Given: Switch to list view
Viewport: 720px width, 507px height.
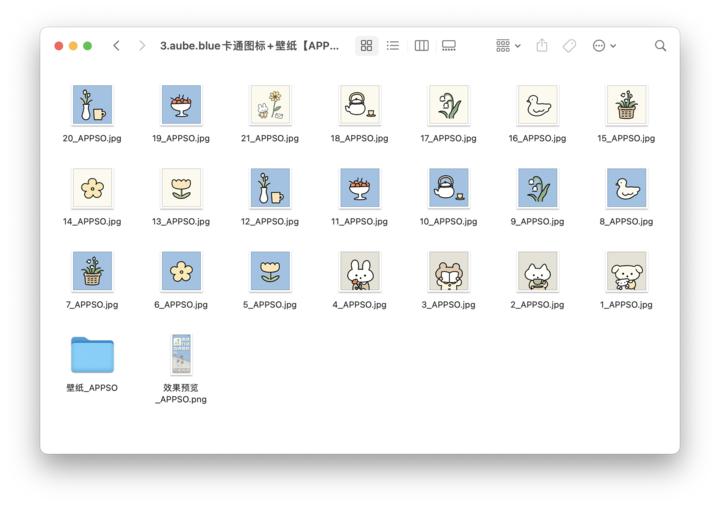Looking at the screenshot, I should point(393,46).
